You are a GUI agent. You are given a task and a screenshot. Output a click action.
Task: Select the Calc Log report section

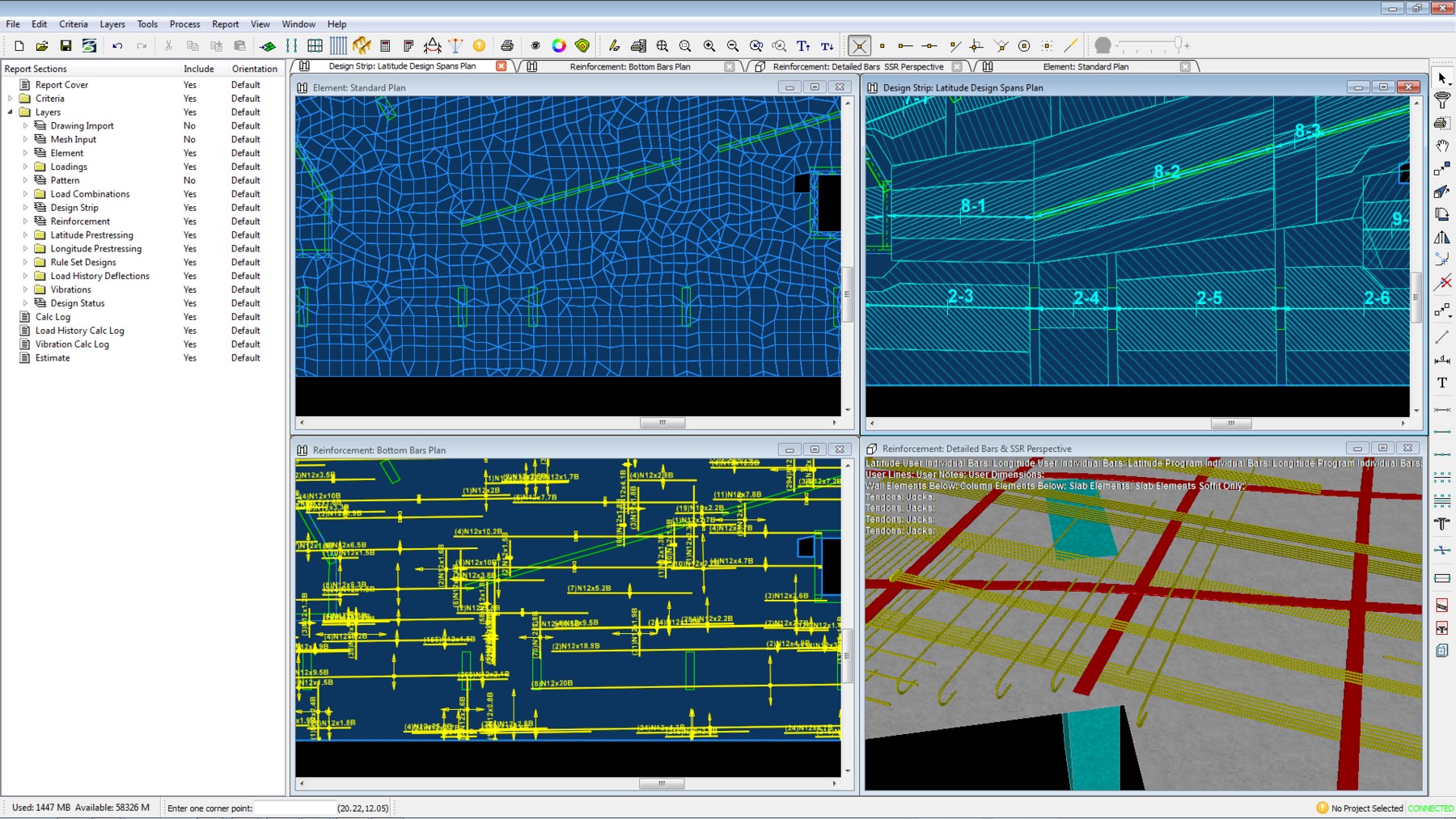pos(53,317)
